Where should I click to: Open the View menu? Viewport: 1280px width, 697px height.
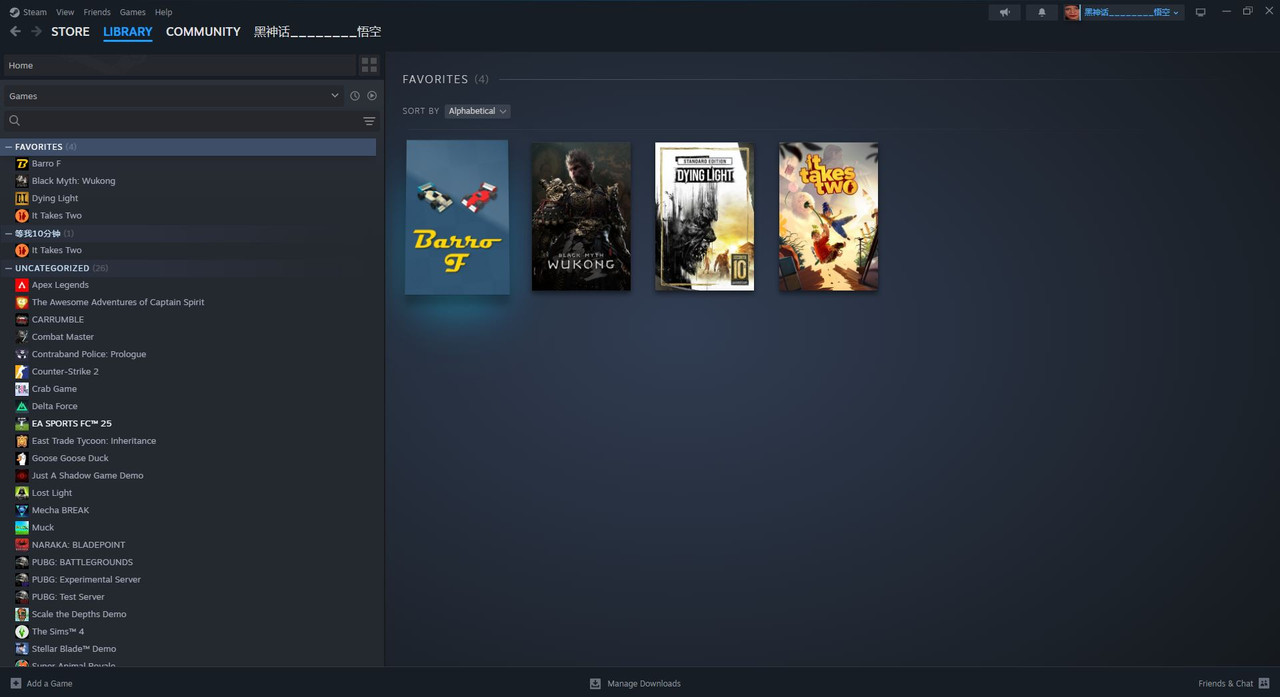(x=65, y=12)
